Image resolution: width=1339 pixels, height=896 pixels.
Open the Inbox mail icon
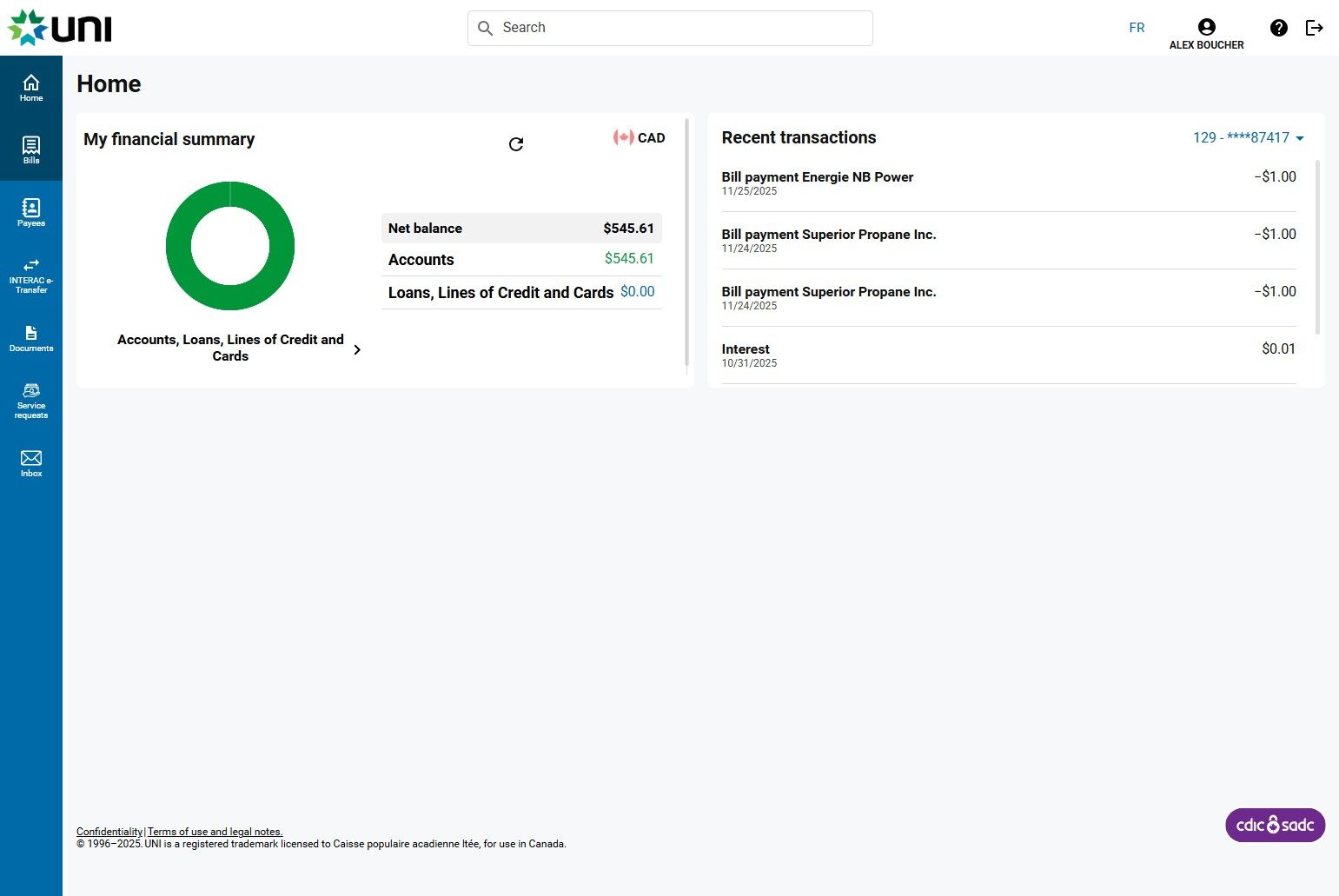click(x=31, y=463)
